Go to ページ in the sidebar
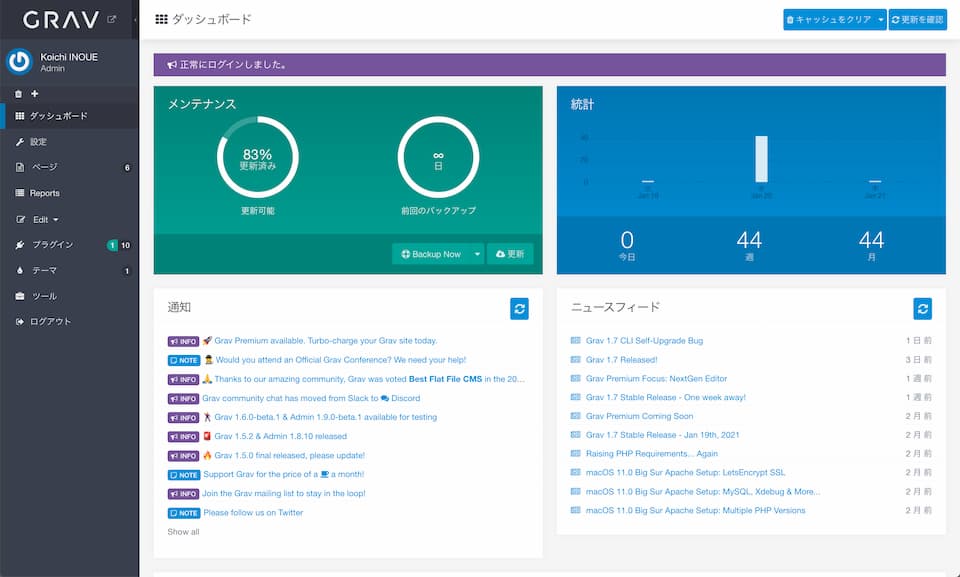The height and width of the screenshot is (577, 960). tap(44, 167)
